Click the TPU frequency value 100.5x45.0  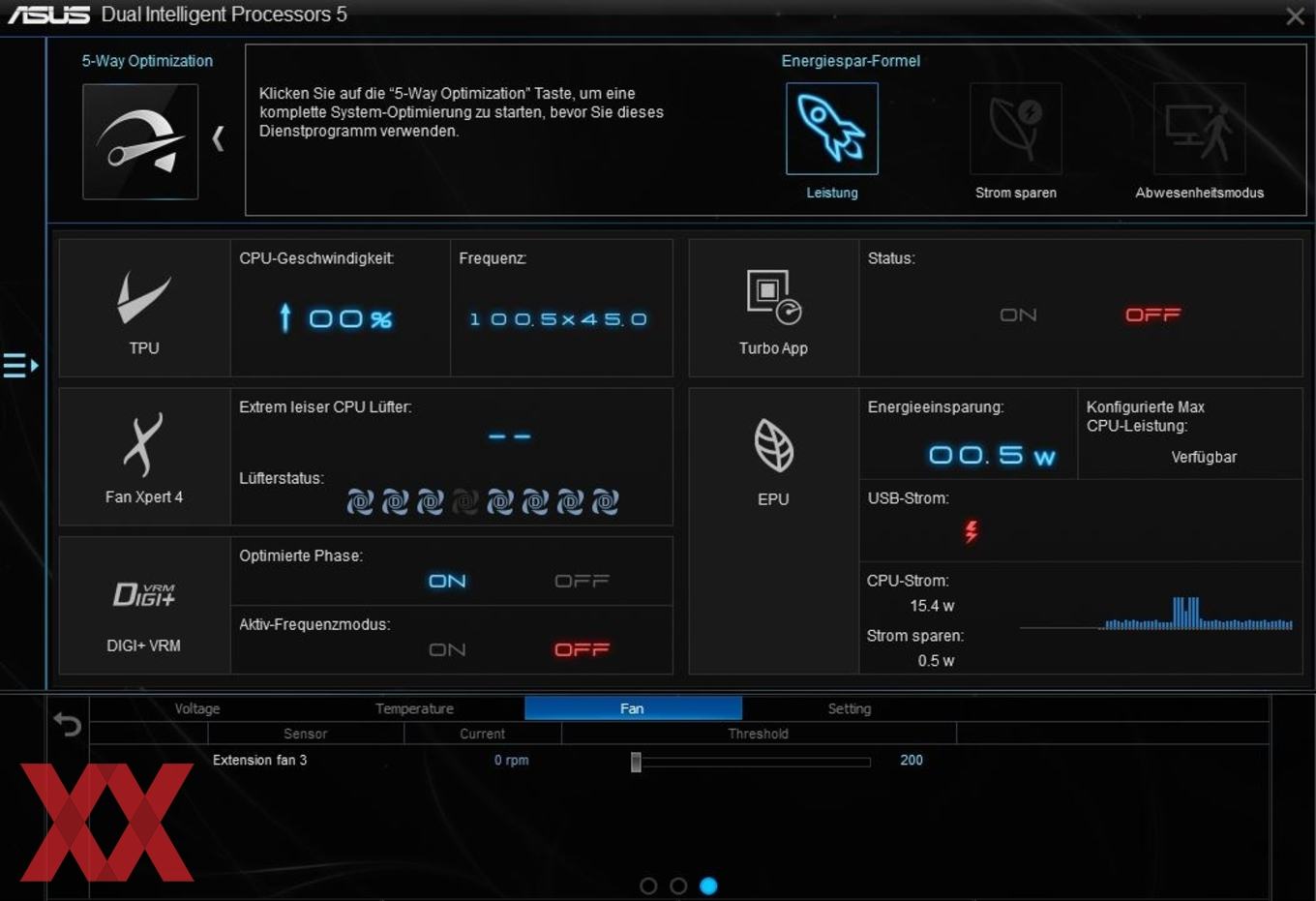(x=558, y=319)
